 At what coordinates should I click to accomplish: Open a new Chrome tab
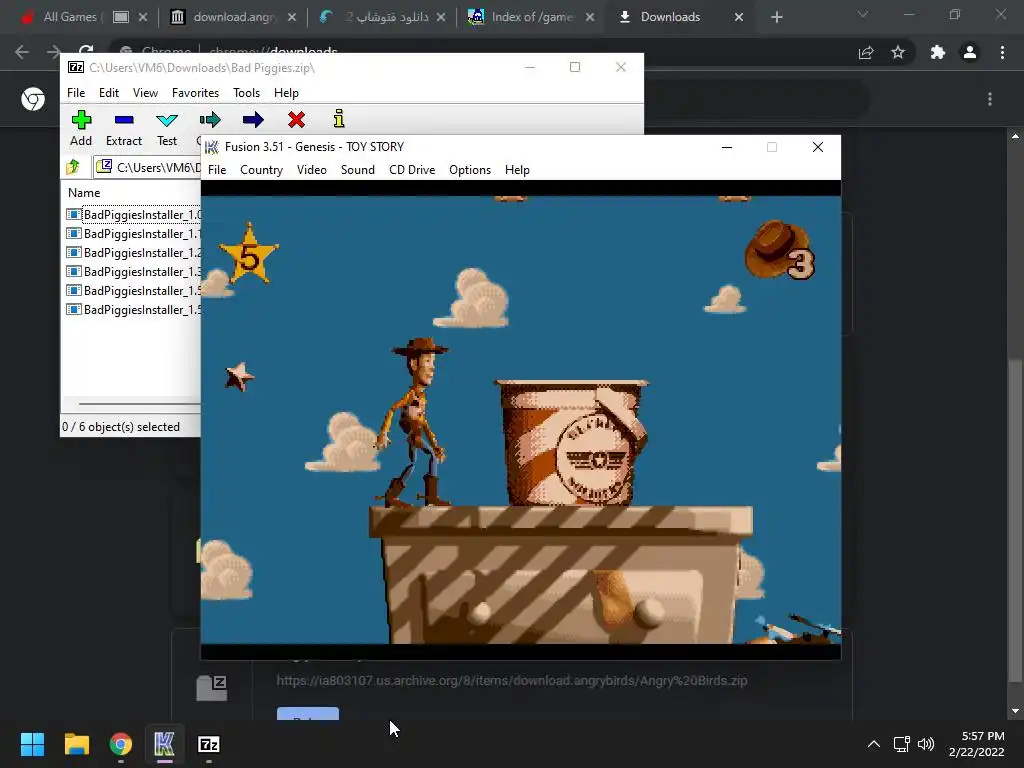coord(776,17)
